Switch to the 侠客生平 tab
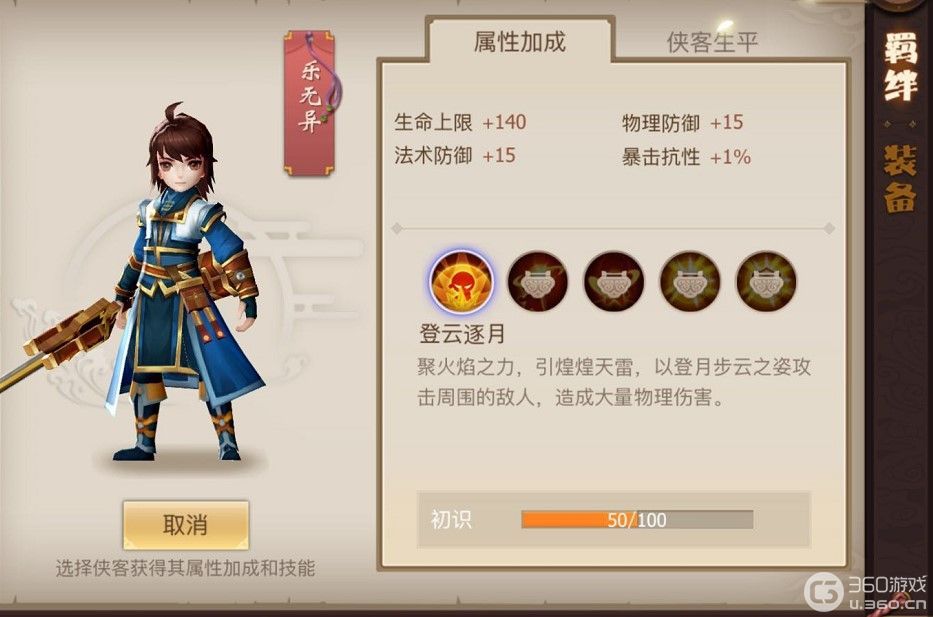Image resolution: width=933 pixels, height=617 pixels. pyautogui.click(x=713, y=42)
